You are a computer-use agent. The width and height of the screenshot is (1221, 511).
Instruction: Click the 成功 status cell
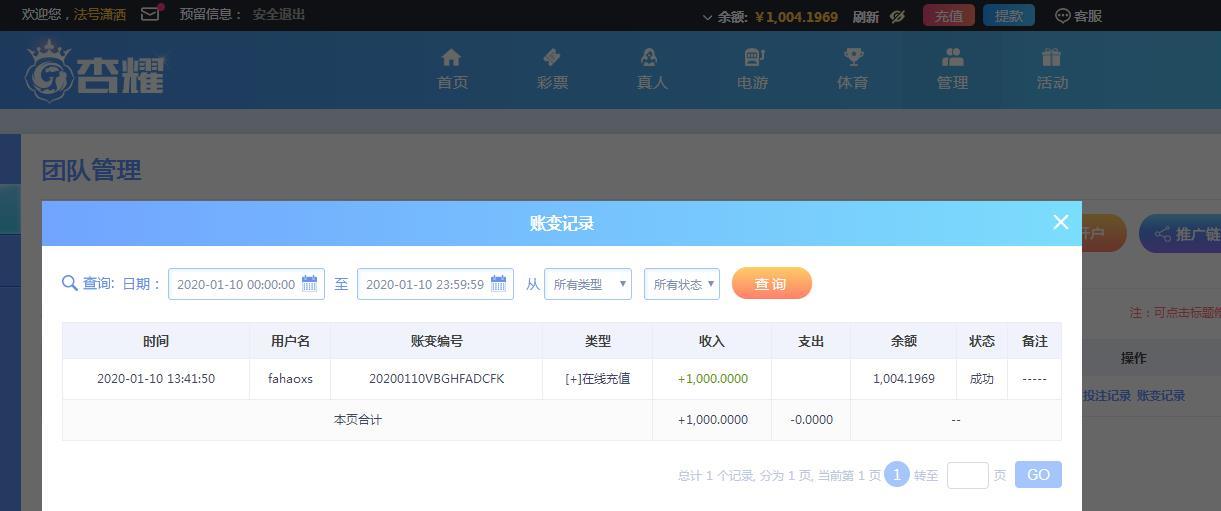pos(982,379)
